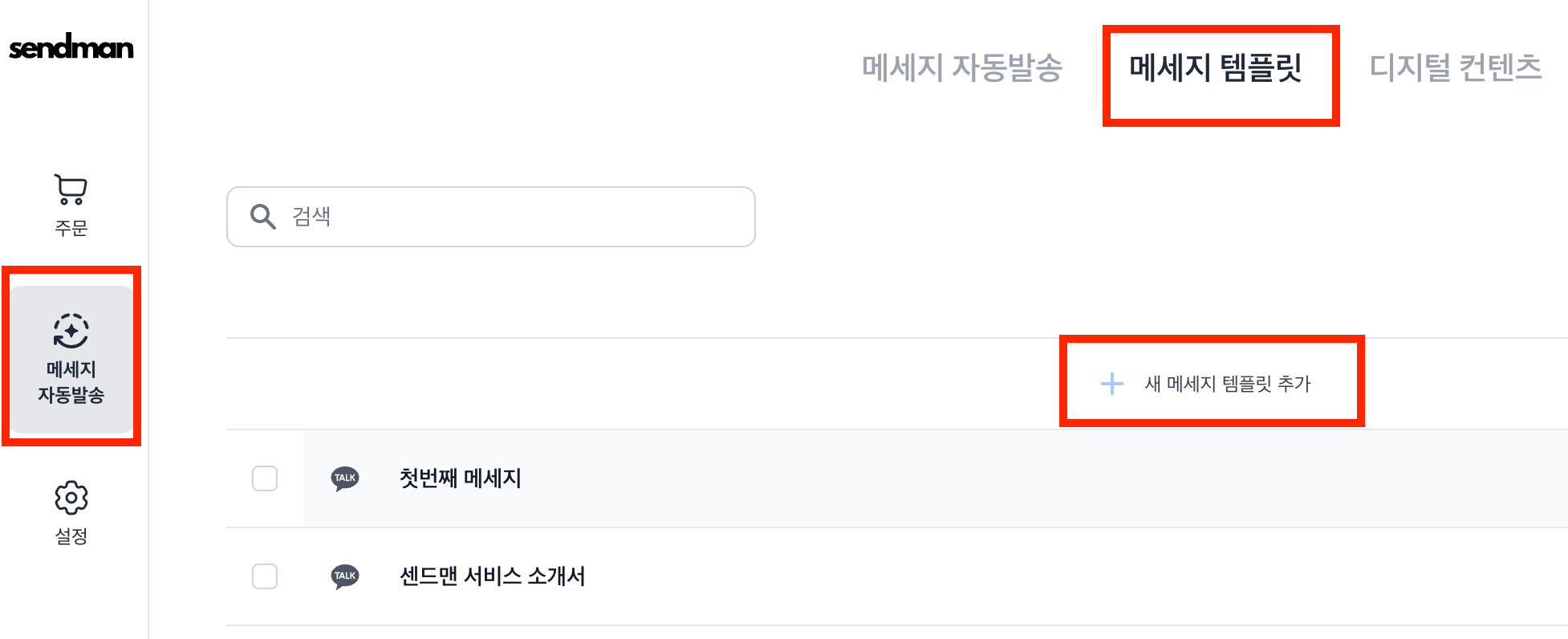Image resolution: width=1568 pixels, height=639 pixels.
Task: Click the magnifier icon in the search box
Action: point(262,216)
